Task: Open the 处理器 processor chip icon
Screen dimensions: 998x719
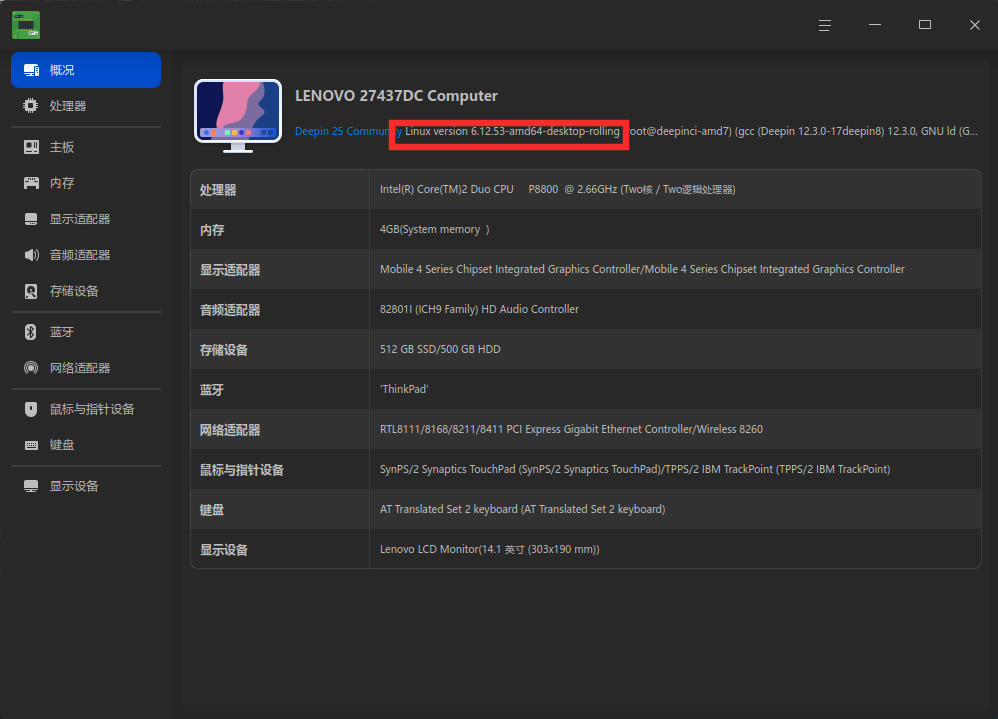Action: point(31,106)
